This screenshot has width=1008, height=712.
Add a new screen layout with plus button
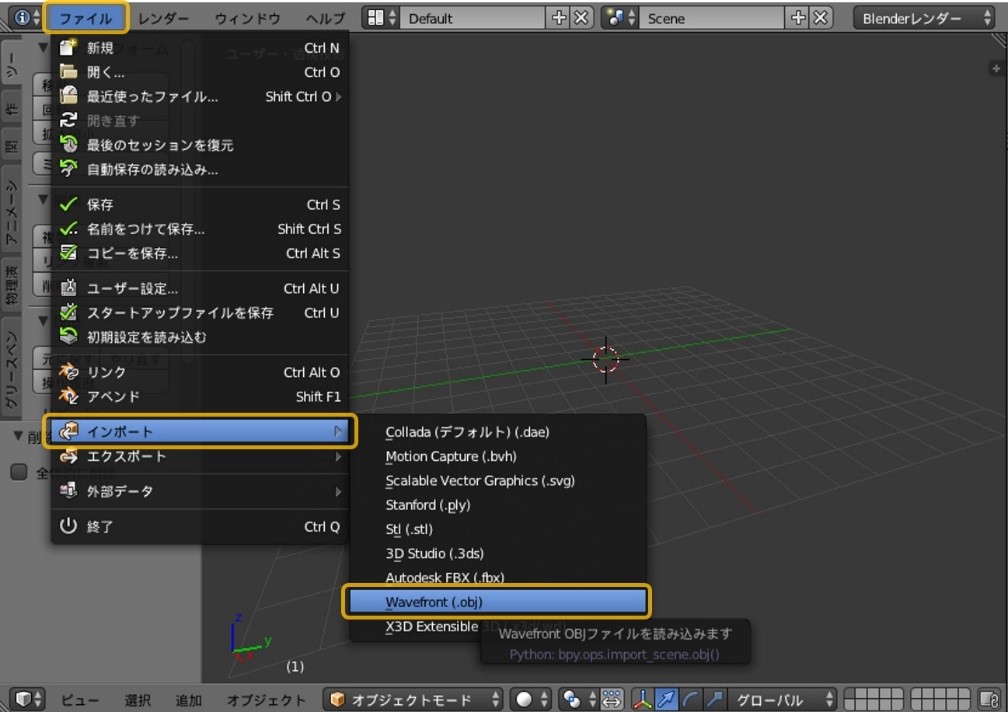559,18
